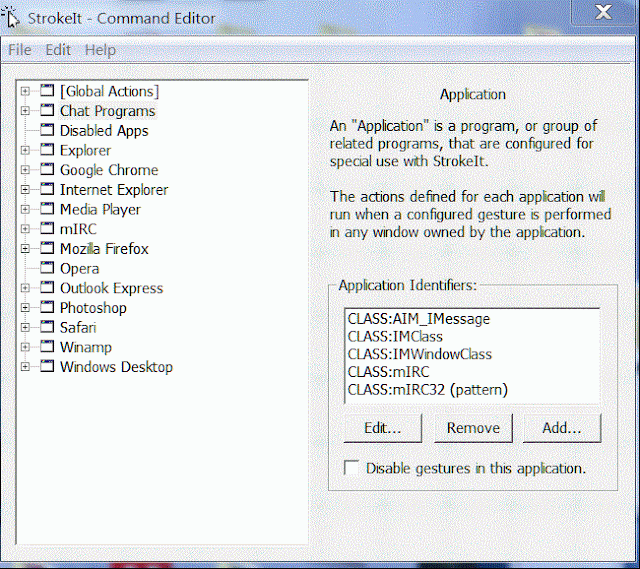Screen dimensions: 640x569
Task: Click the Chat Programs application icon
Action: [x=47, y=110]
